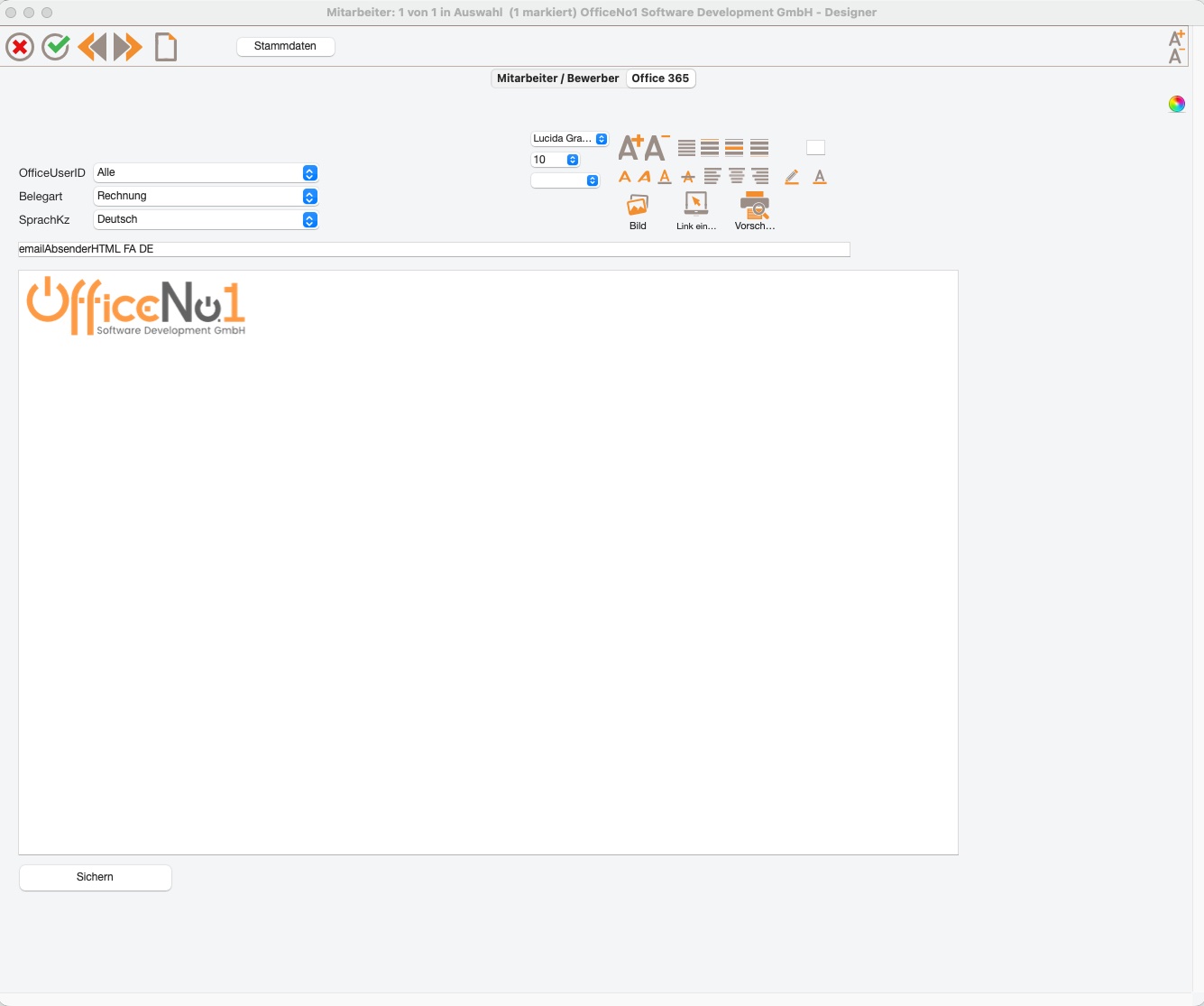1204x1006 pixels.
Task: Go to previous record with left arrows
Action: coord(92,47)
